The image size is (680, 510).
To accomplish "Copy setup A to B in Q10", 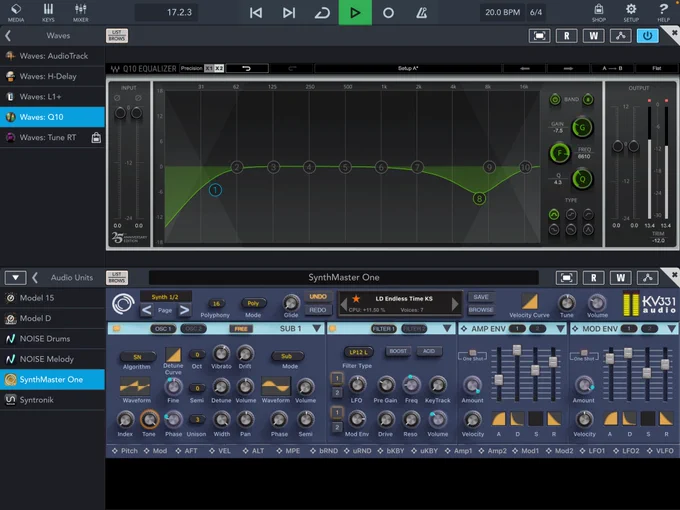I will tap(612, 68).
